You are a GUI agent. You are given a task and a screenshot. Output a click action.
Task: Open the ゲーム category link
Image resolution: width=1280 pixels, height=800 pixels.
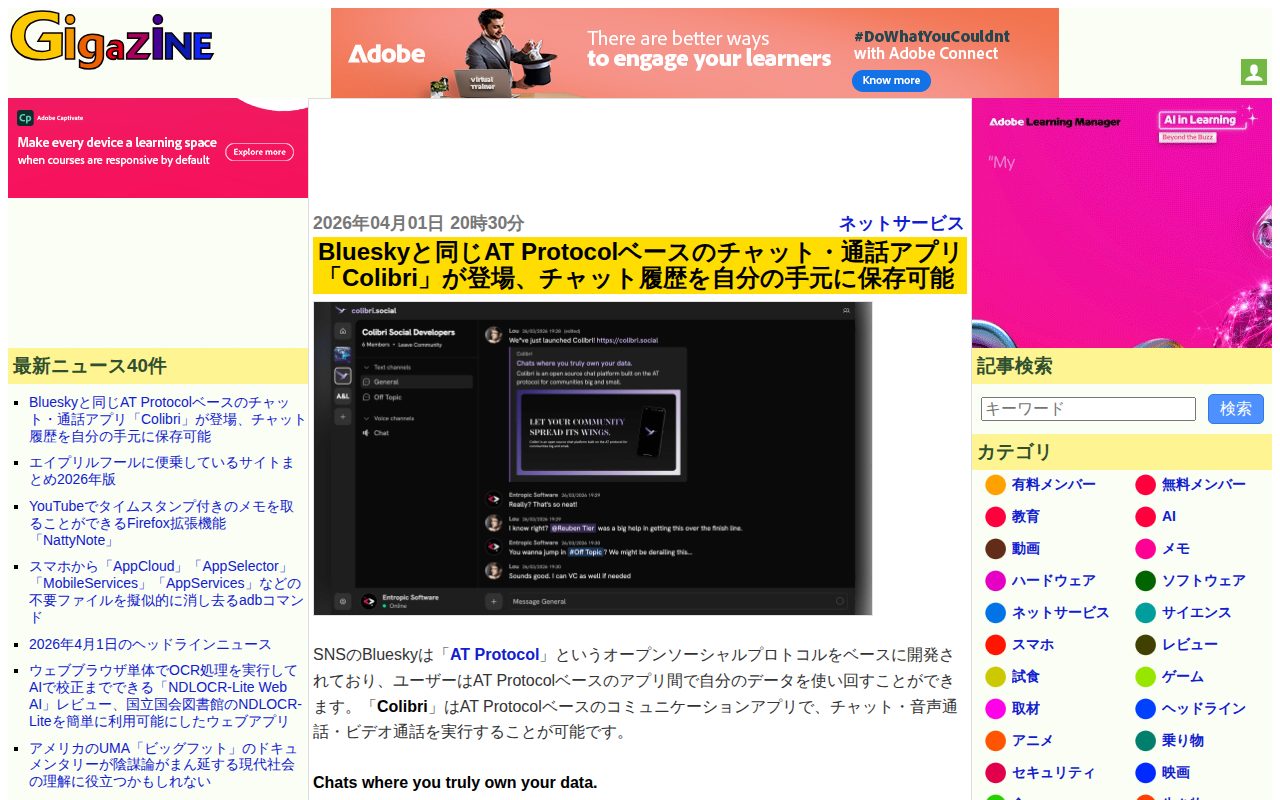tap(1183, 677)
